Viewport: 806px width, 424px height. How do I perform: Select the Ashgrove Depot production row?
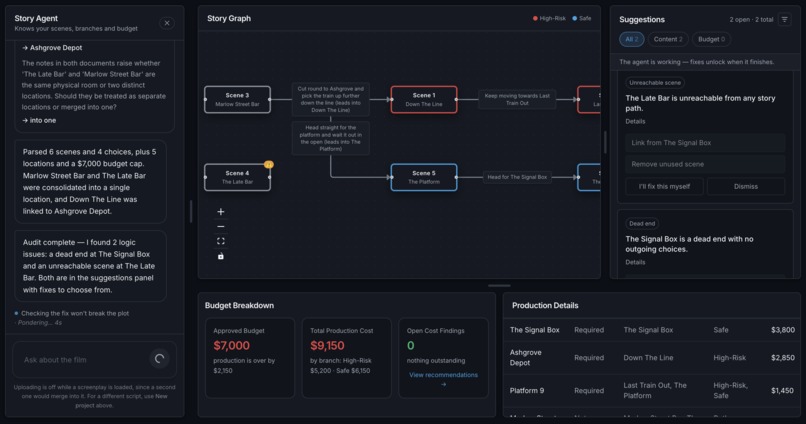(652, 358)
